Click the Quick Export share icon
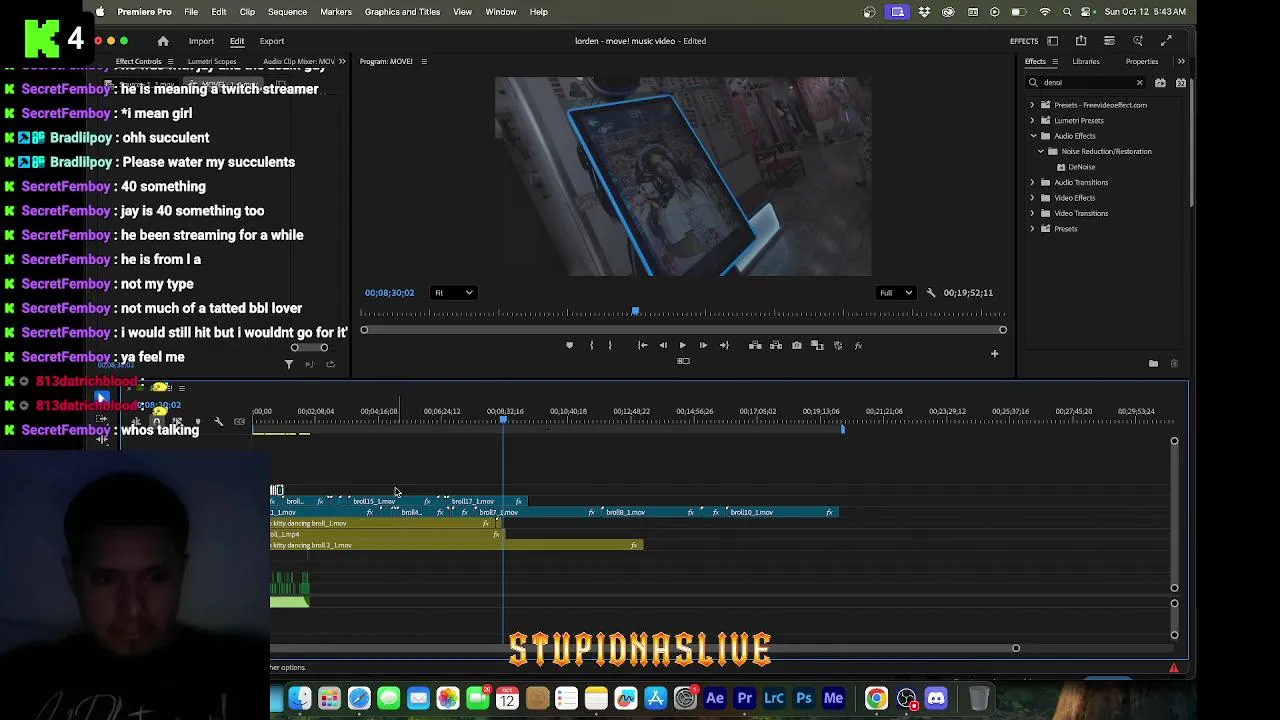 (x=1081, y=41)
